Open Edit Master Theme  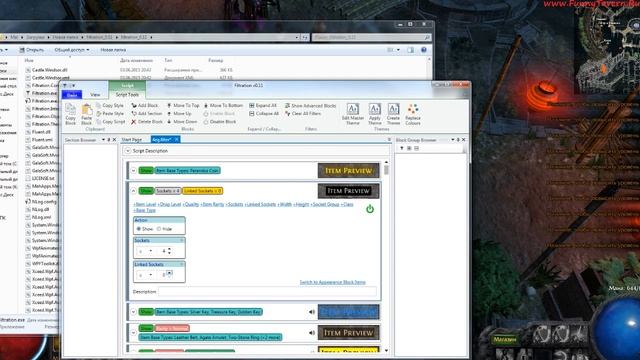coord(353,114)
